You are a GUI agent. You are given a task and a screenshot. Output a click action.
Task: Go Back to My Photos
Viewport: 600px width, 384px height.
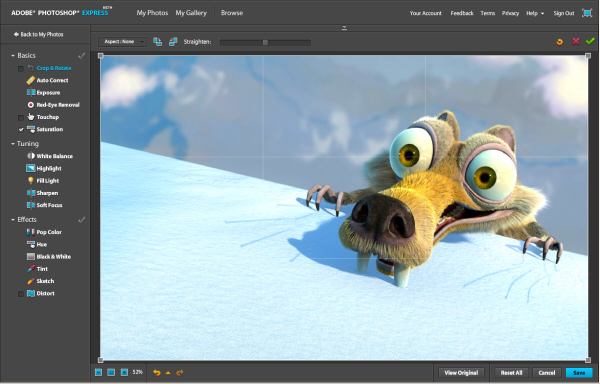click(39, 34)
